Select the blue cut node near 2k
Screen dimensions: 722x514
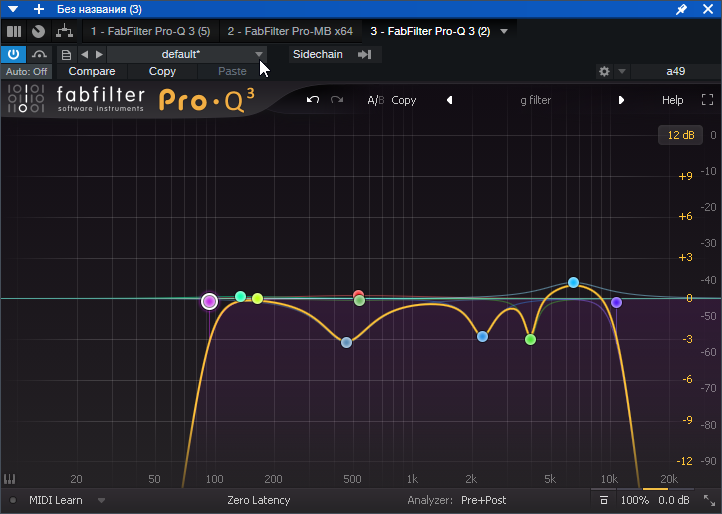tap(482, 337)
